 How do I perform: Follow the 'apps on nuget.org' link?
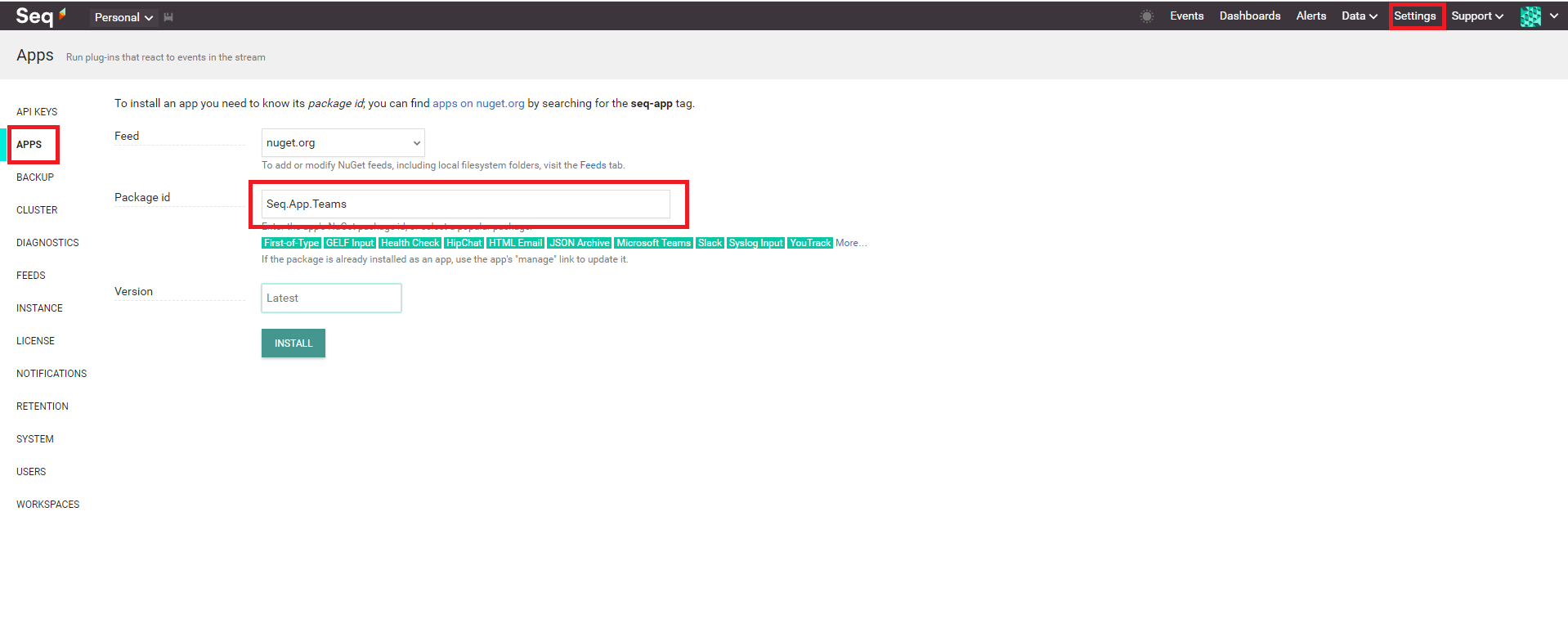point(478,104)
